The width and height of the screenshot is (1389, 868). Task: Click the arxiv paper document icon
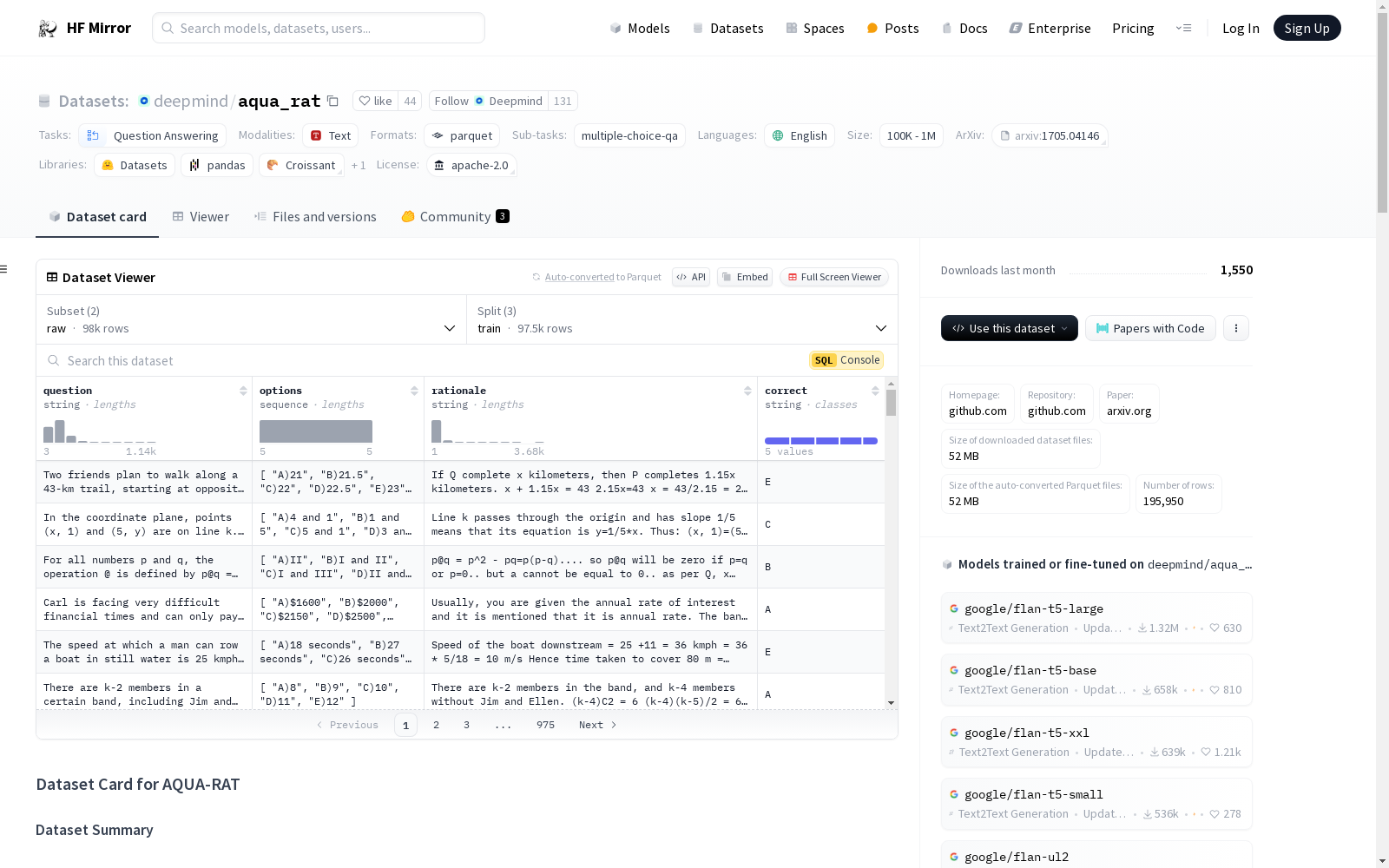pyautogui.click(x=1005, y=135)
